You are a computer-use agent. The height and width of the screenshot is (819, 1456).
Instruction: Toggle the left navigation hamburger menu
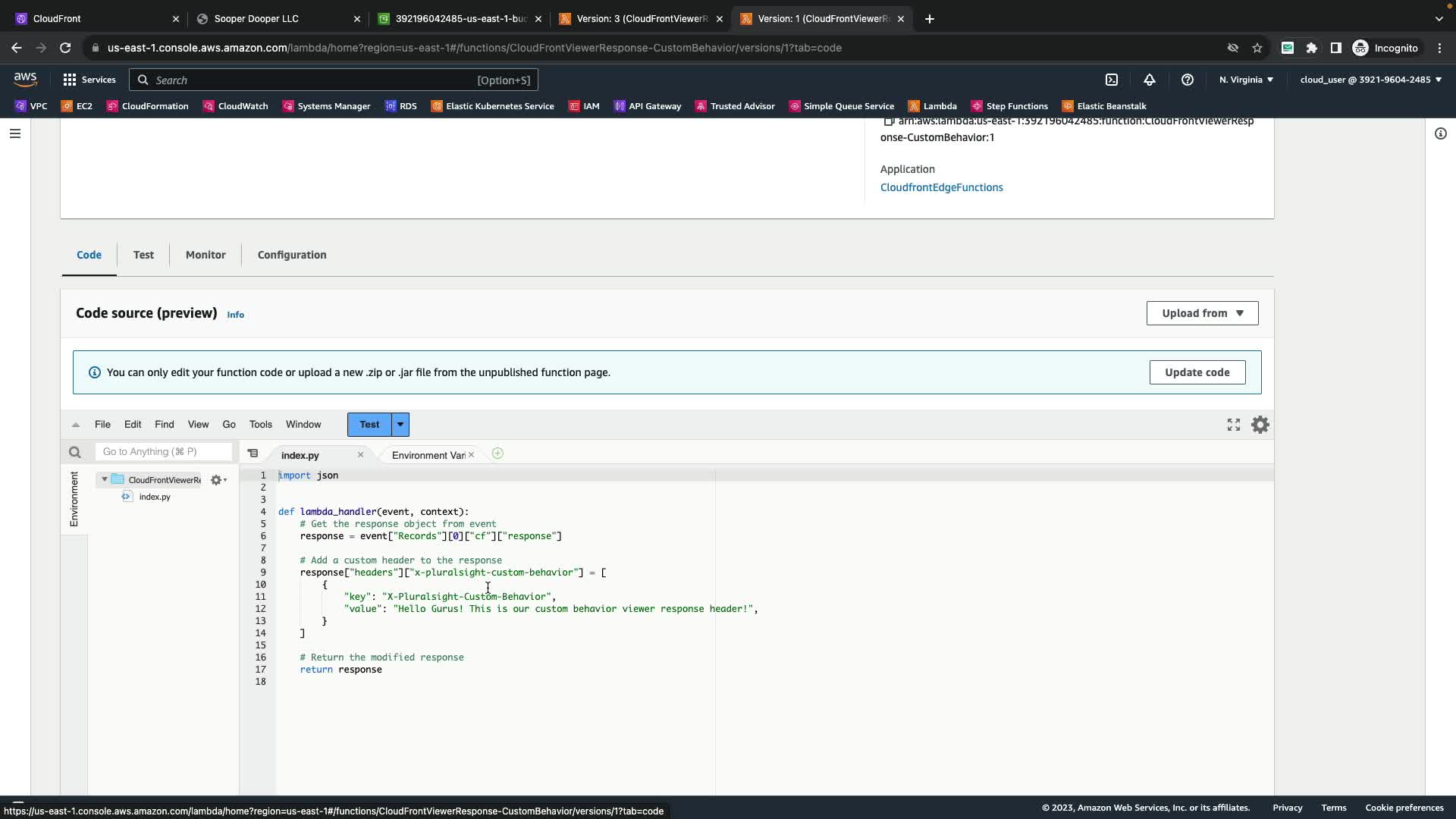coord(15,133)
